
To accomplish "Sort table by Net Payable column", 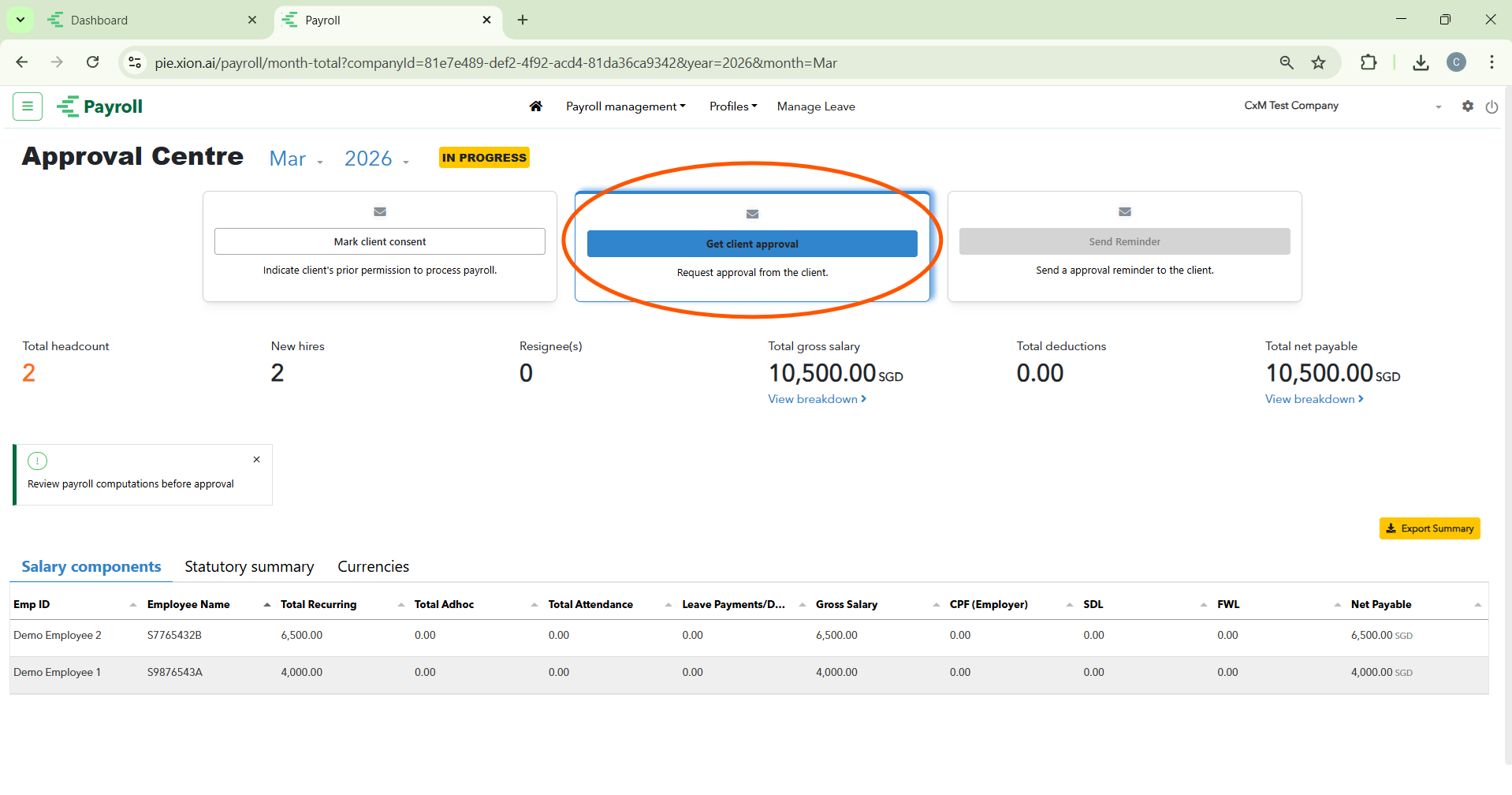I will click(1381, 605).
